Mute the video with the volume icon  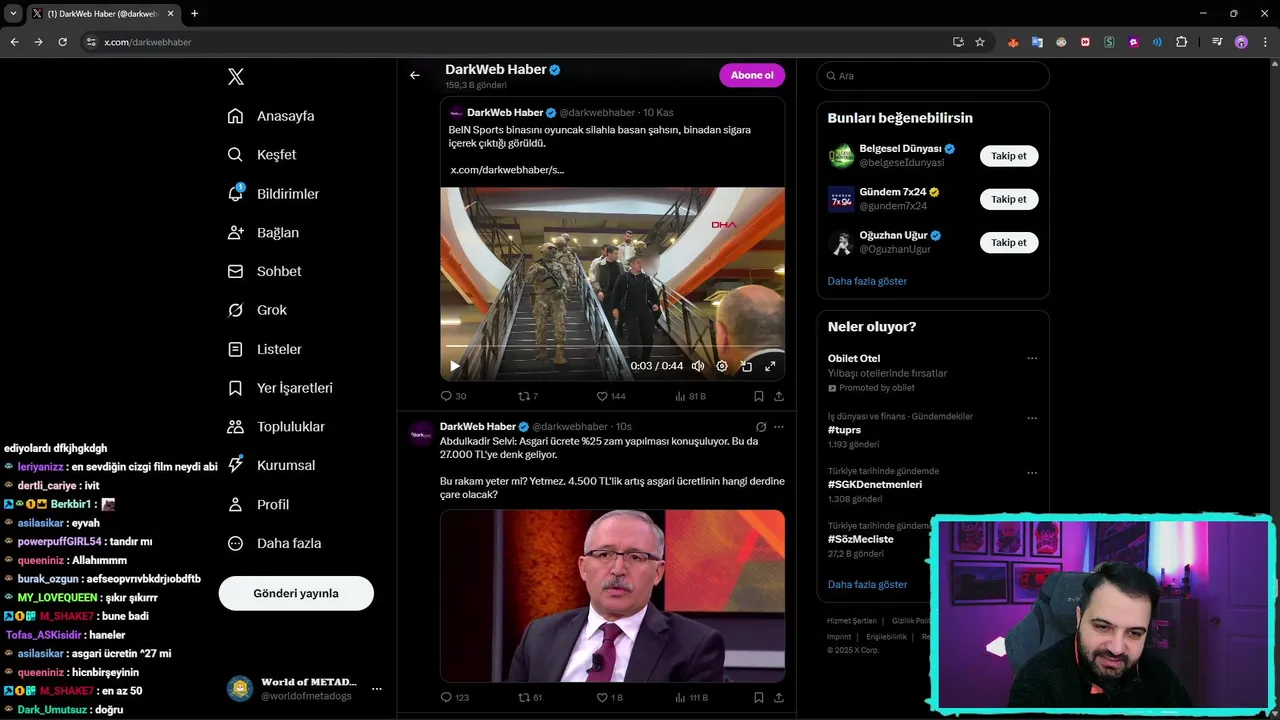point(698,366)
